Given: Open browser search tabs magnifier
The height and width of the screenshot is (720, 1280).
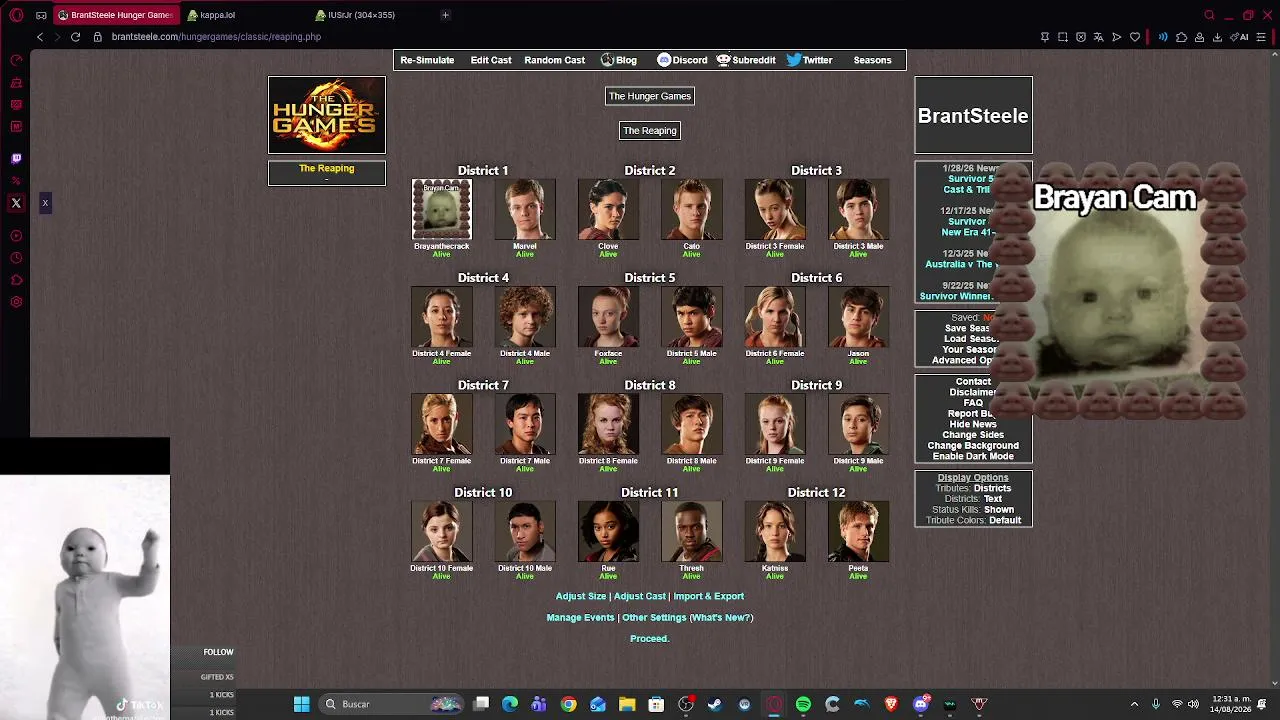Looking at the screenshot, I should 1209,15.
